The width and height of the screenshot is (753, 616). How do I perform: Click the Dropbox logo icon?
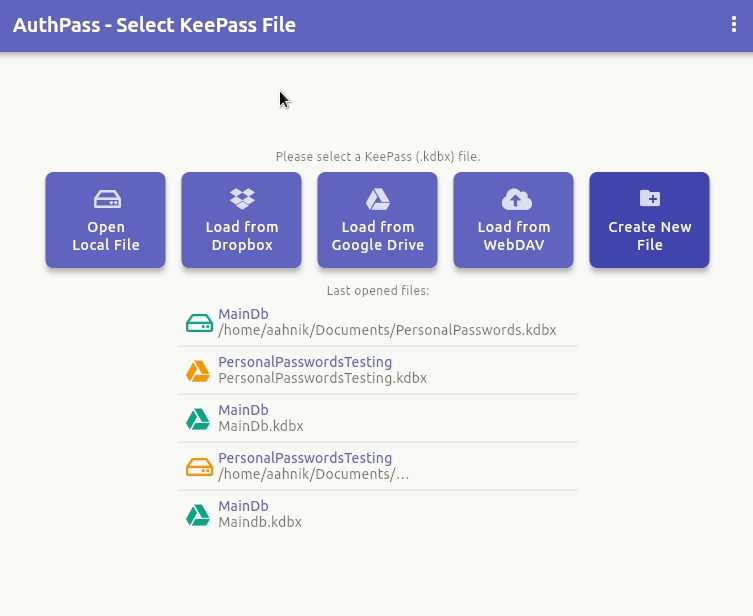point(242,198)
